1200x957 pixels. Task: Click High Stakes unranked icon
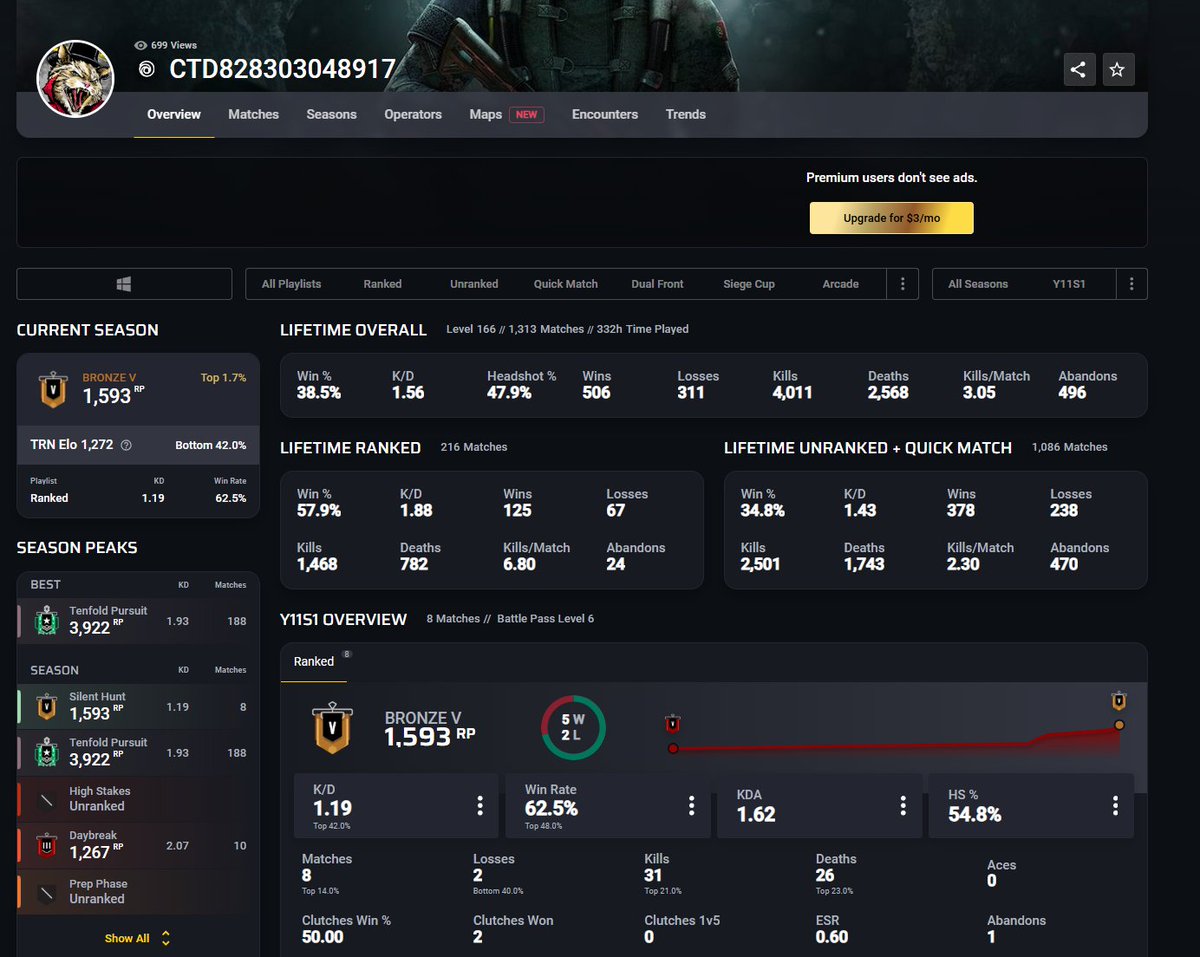point(47,799)
